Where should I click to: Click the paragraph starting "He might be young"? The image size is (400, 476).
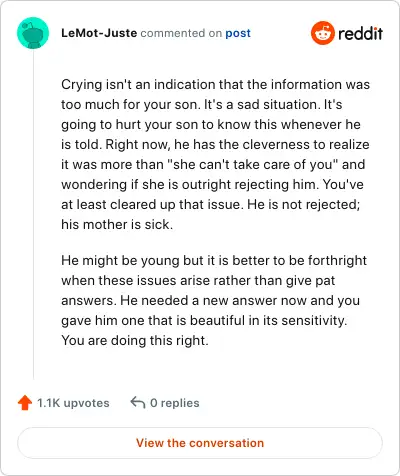[x=214, y=300]
